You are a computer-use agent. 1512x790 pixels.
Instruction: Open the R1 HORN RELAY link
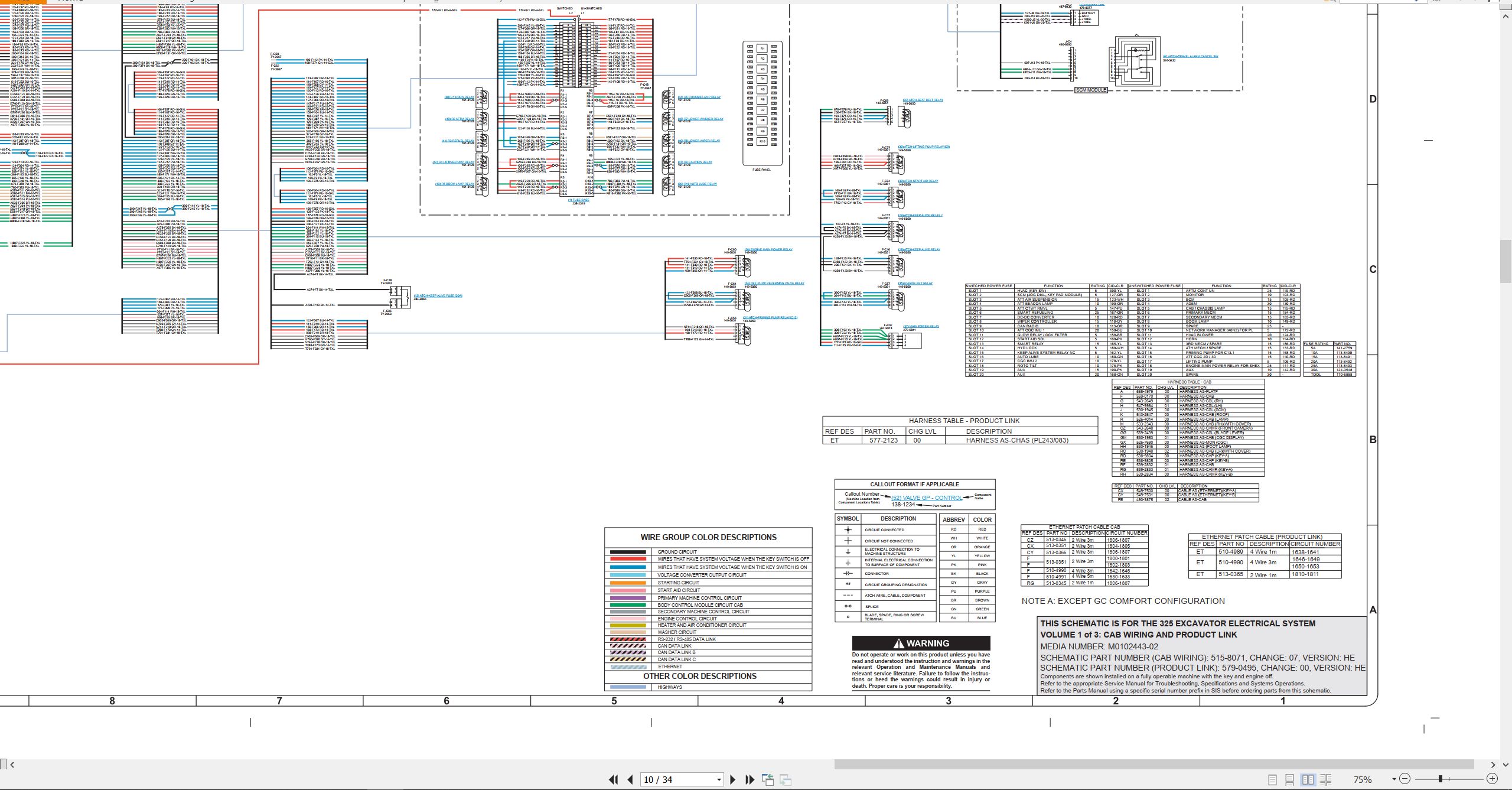459,97
